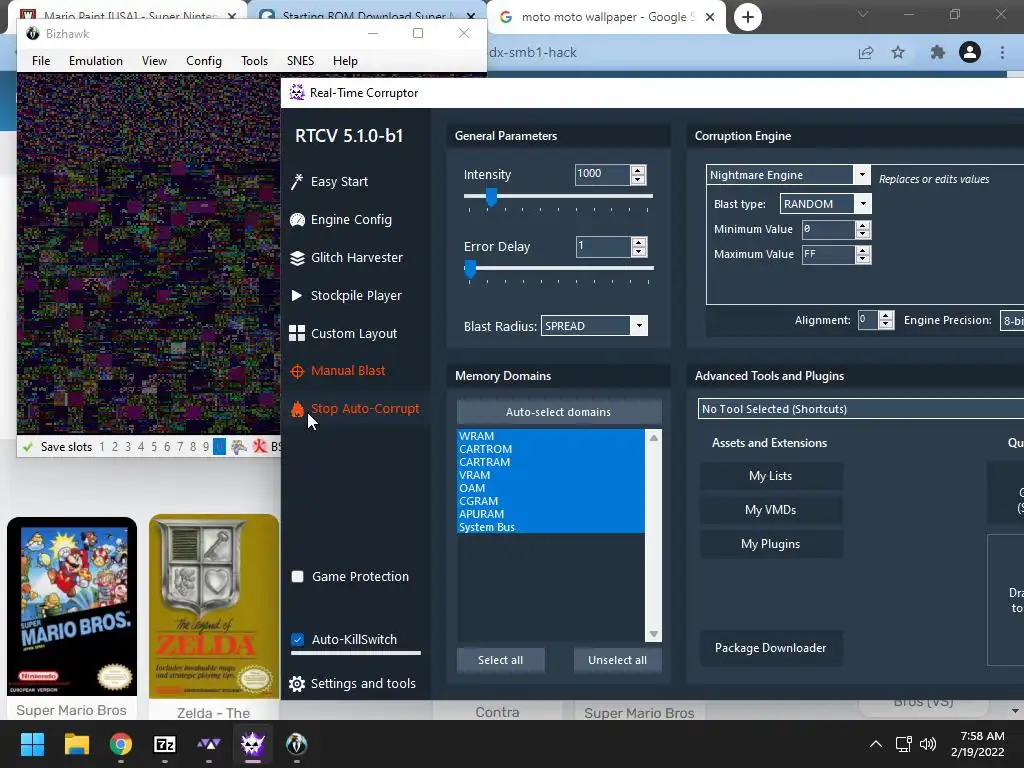Open Easy Start wand icon

(x=296, y=182)
